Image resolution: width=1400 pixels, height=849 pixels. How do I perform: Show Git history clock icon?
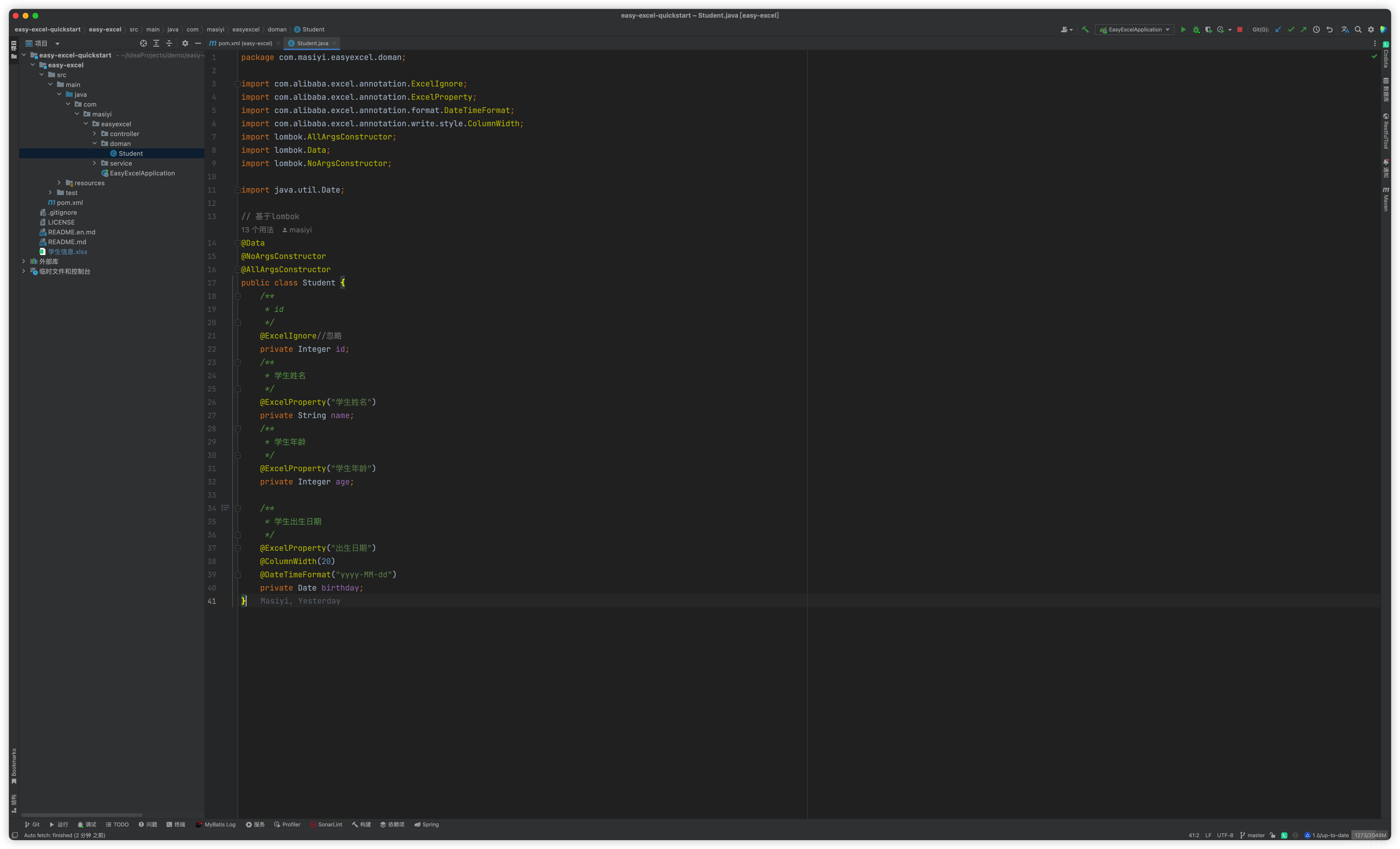click(x=1316, y=29)
